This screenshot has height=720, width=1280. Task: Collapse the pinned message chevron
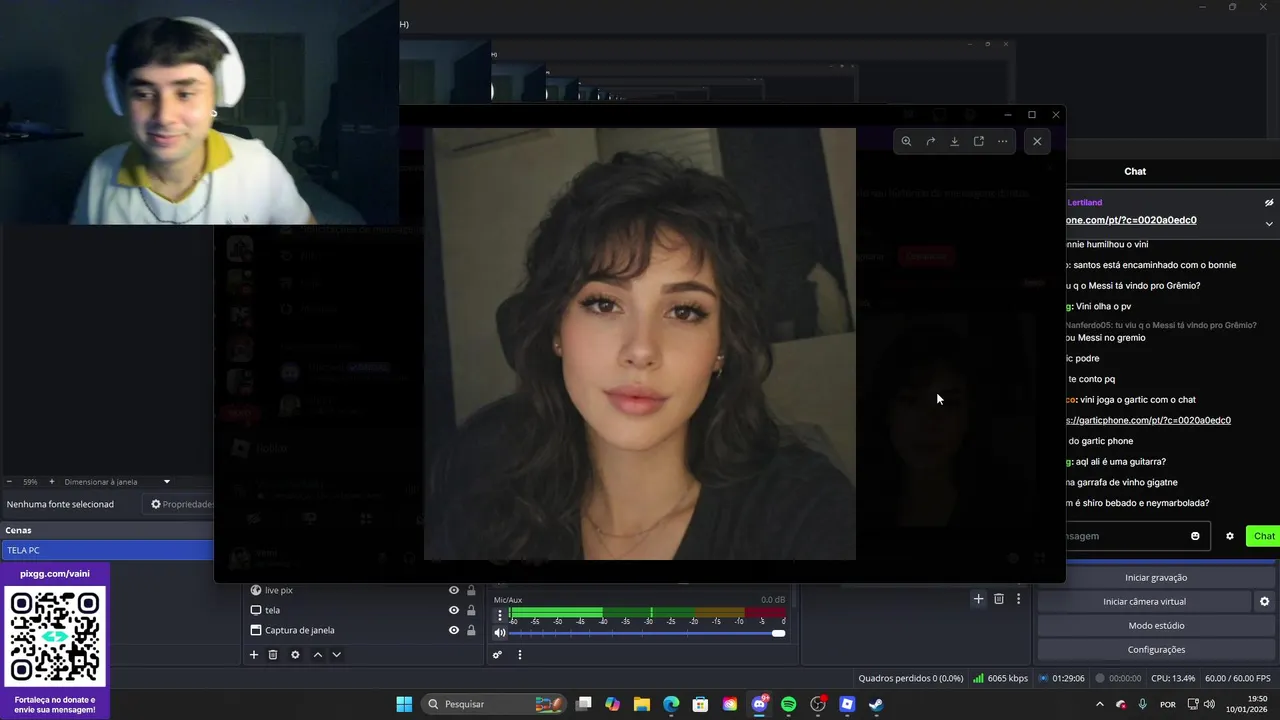pos(1269,223)
